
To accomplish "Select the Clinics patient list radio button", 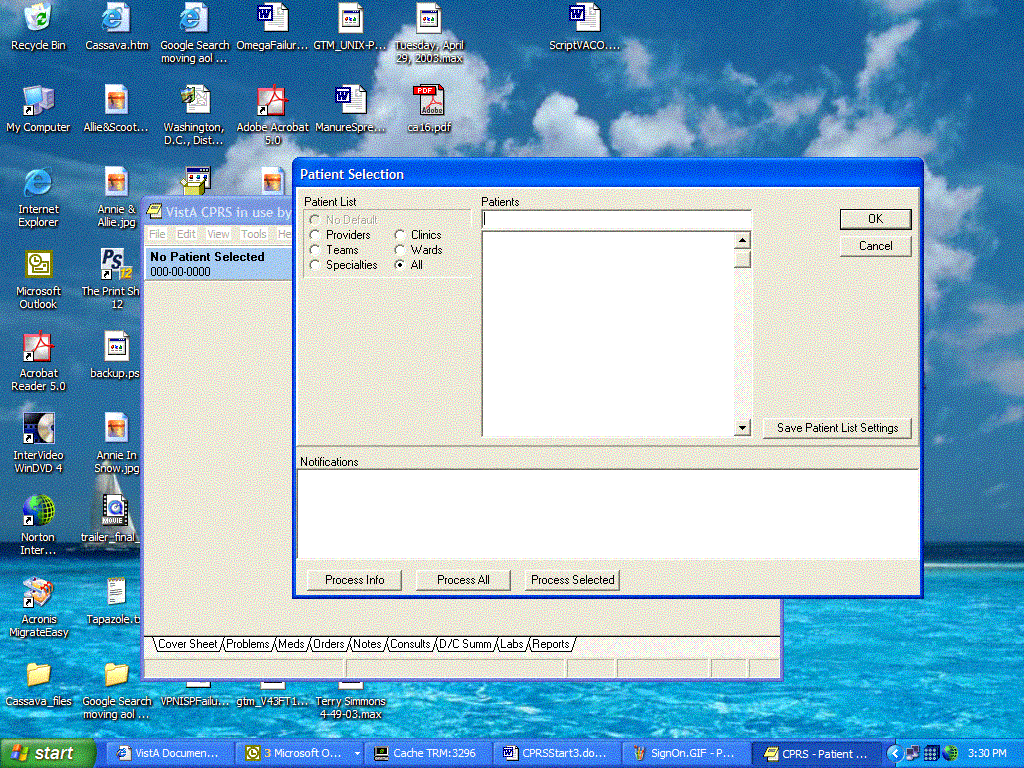I will pyautogui.click(x=400, y=234).
